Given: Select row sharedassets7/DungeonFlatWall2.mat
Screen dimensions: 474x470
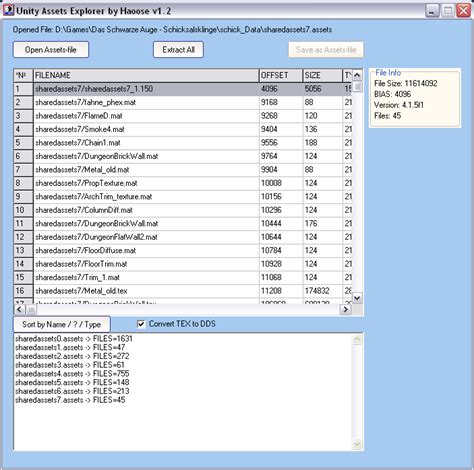Looking at the screenshot, I should [183, 237].
